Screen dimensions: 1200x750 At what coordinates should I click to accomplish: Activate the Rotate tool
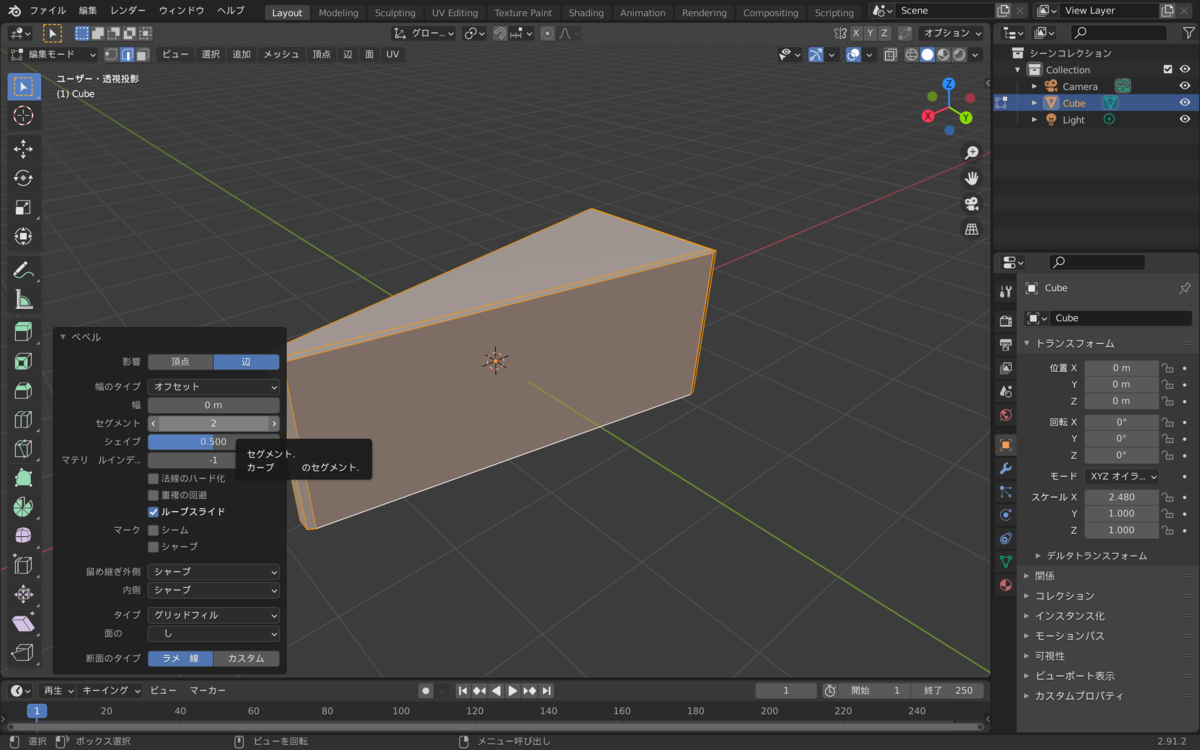click(x=23, y=178)
